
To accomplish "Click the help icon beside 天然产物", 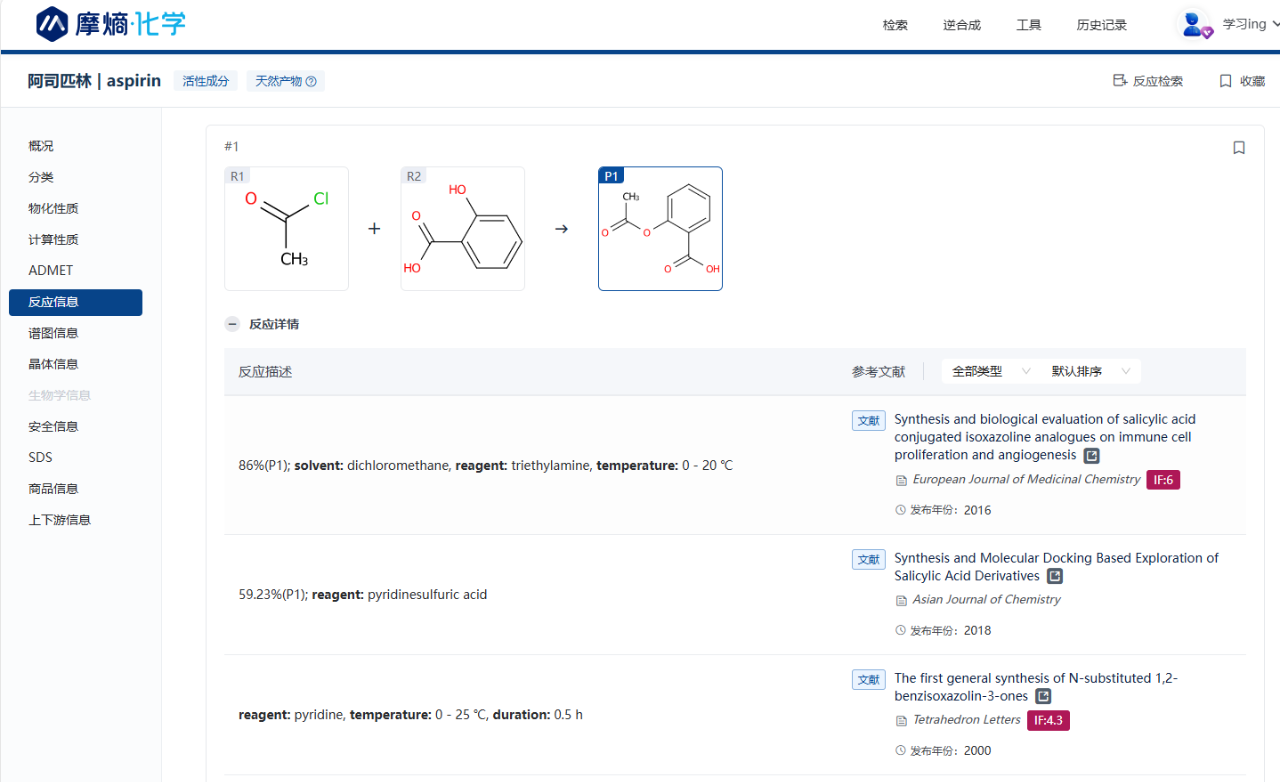I will tap(311, 82).
